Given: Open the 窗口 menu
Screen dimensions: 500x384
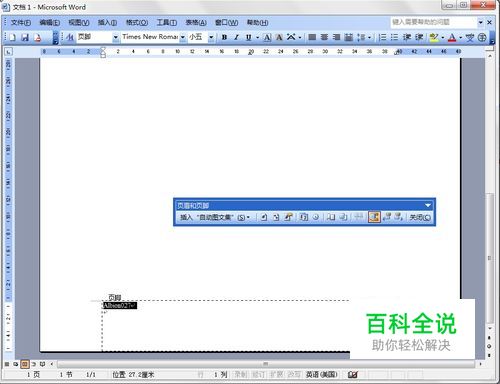Looking at the screenshot, I should tap(226, 23).
